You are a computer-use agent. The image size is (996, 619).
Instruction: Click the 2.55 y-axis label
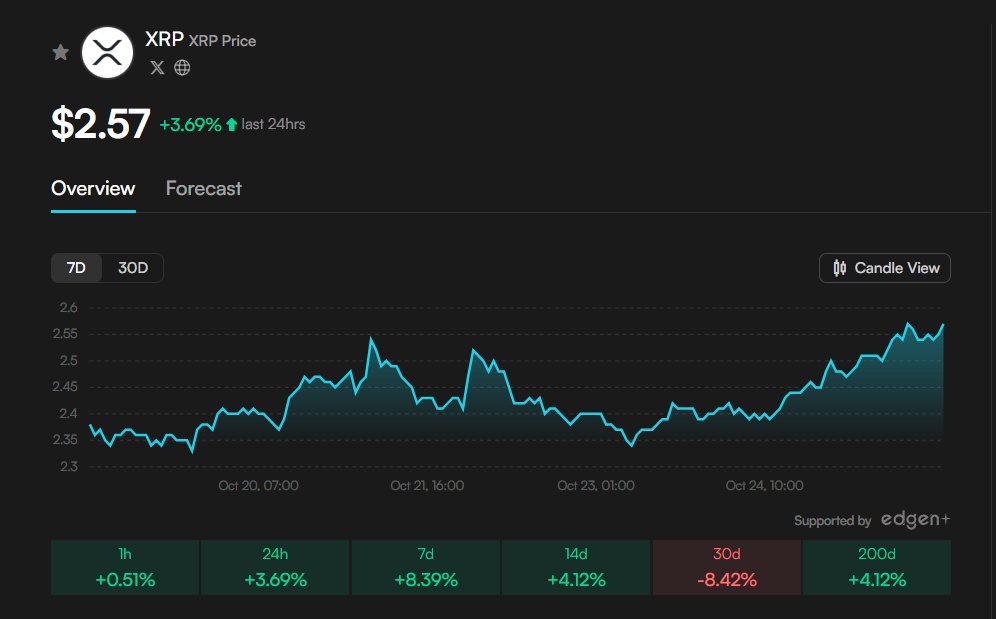click(x=65, y=334)
